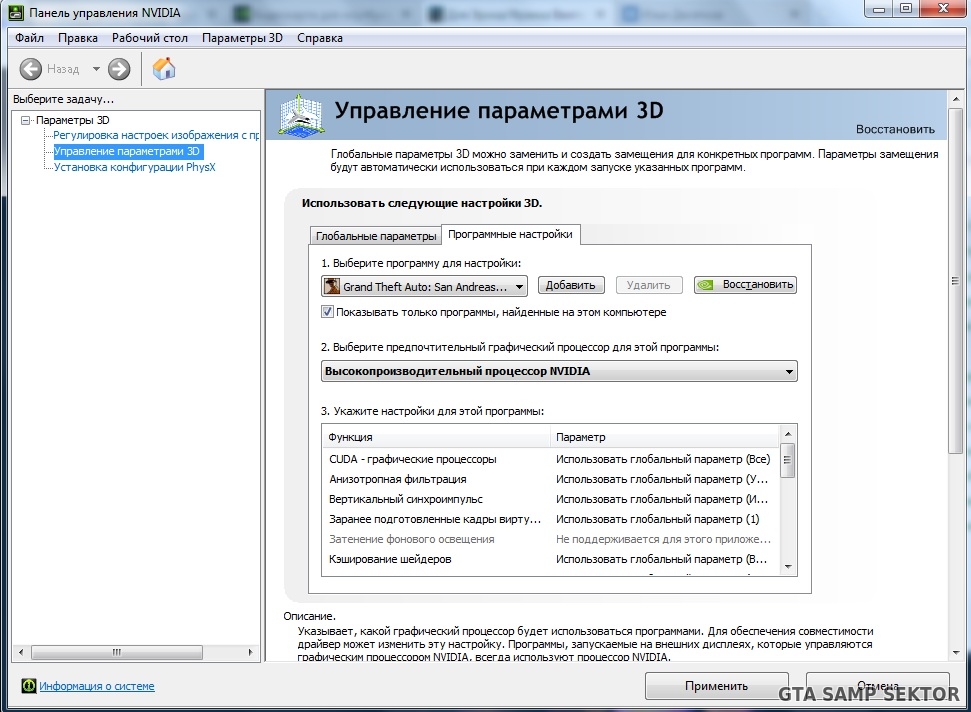Click the NVIDIA Control Panel title icon
Viewport: 971px width, 712px height.
16,12
